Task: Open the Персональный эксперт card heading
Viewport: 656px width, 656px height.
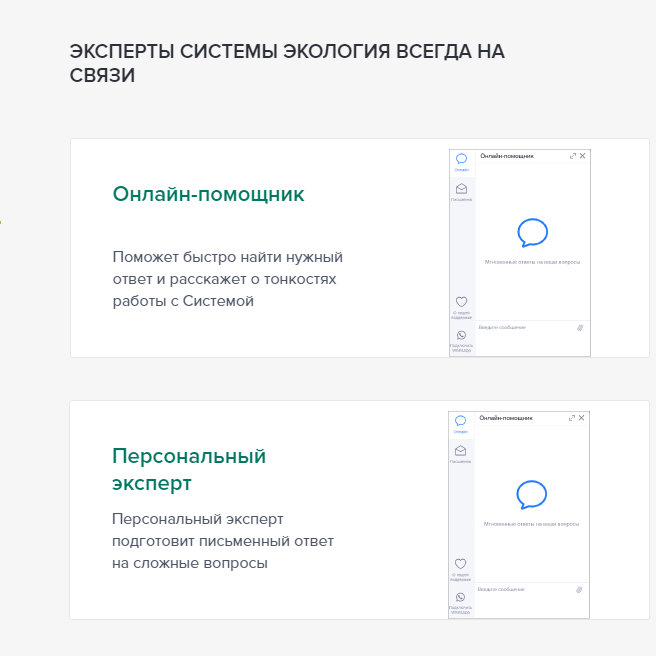Action: pos(189,469)
